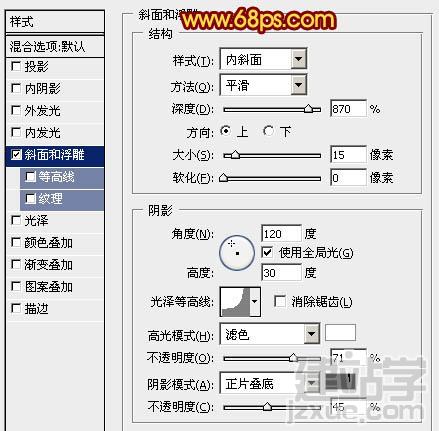Open the 方法 dropdown showing 平滑
The image size is (439, 431).
click(263, 85)
